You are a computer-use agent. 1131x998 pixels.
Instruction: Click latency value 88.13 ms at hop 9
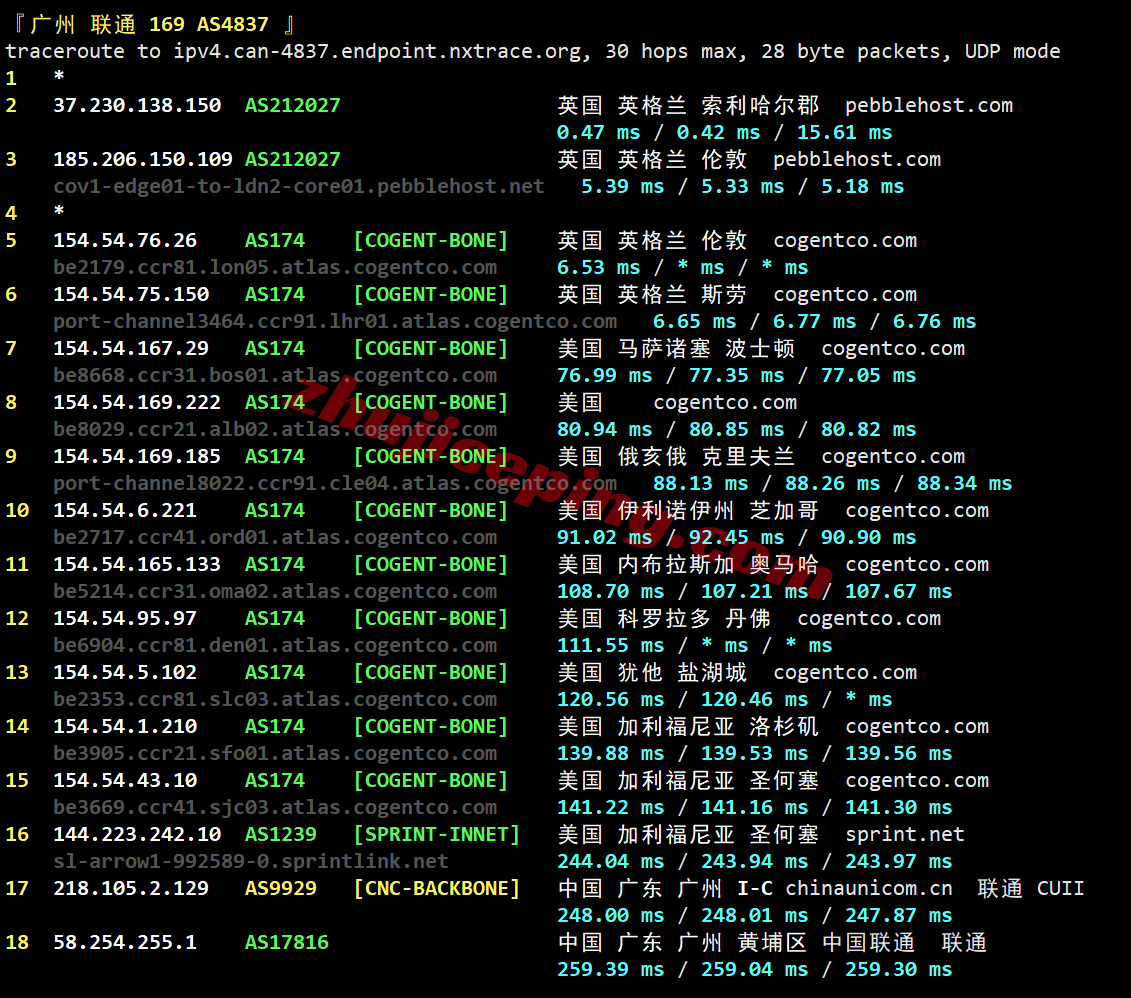coord(700,484)
